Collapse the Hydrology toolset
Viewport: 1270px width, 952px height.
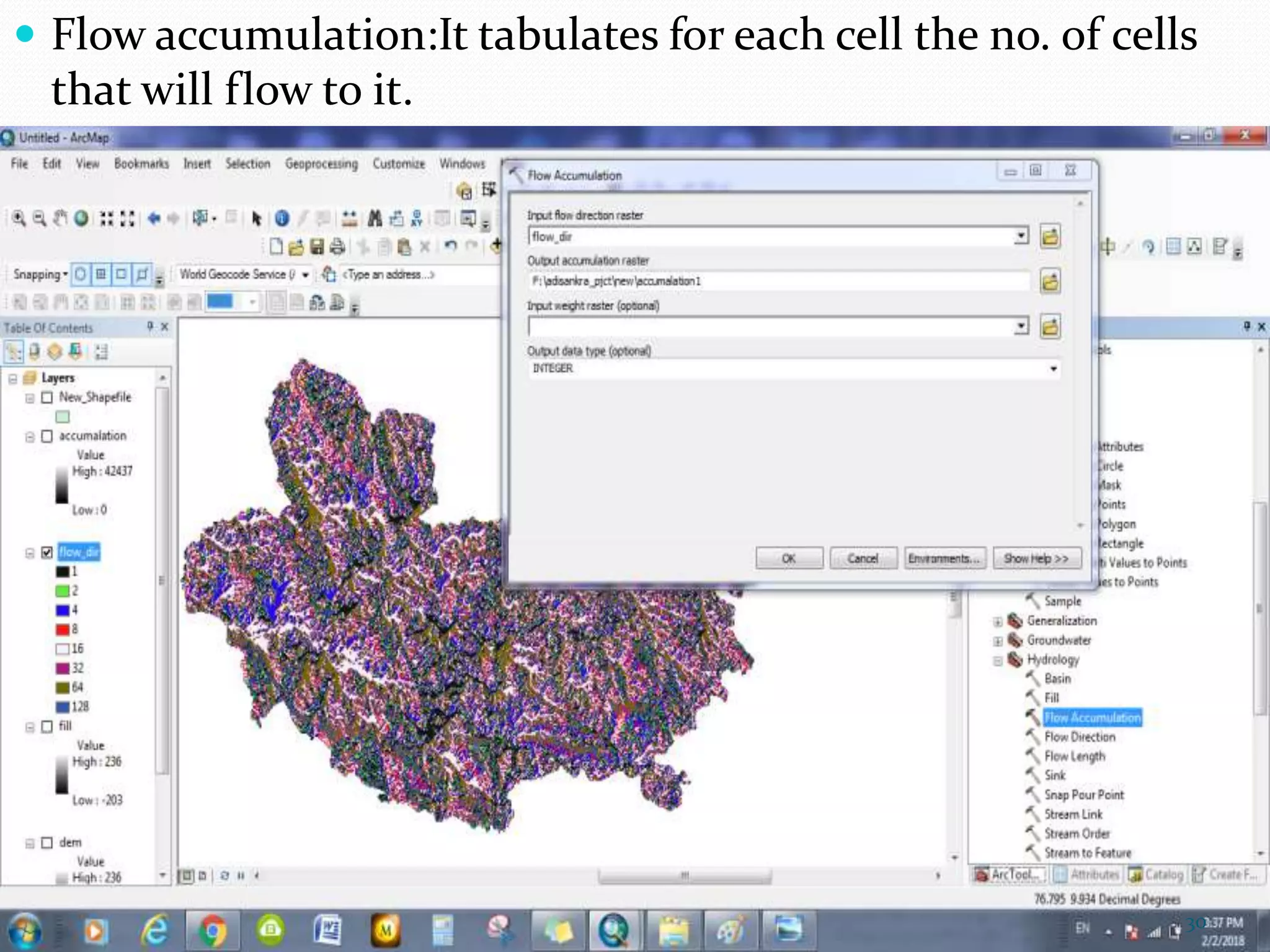[998, 661]
